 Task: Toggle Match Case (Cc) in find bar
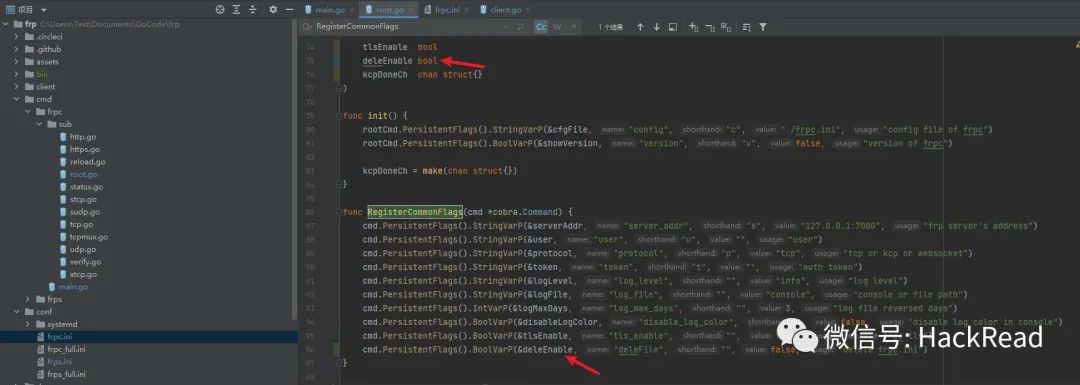(x=541, y=27)
